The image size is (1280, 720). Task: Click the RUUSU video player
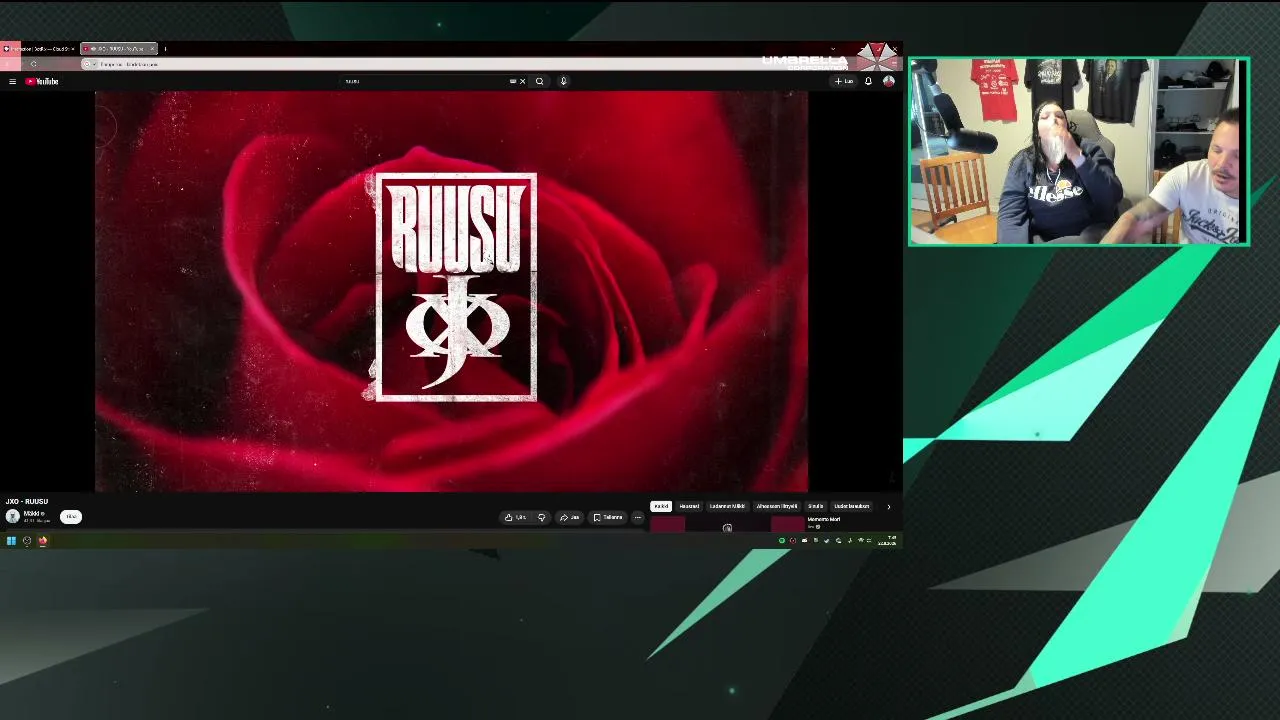pos(451,291)
